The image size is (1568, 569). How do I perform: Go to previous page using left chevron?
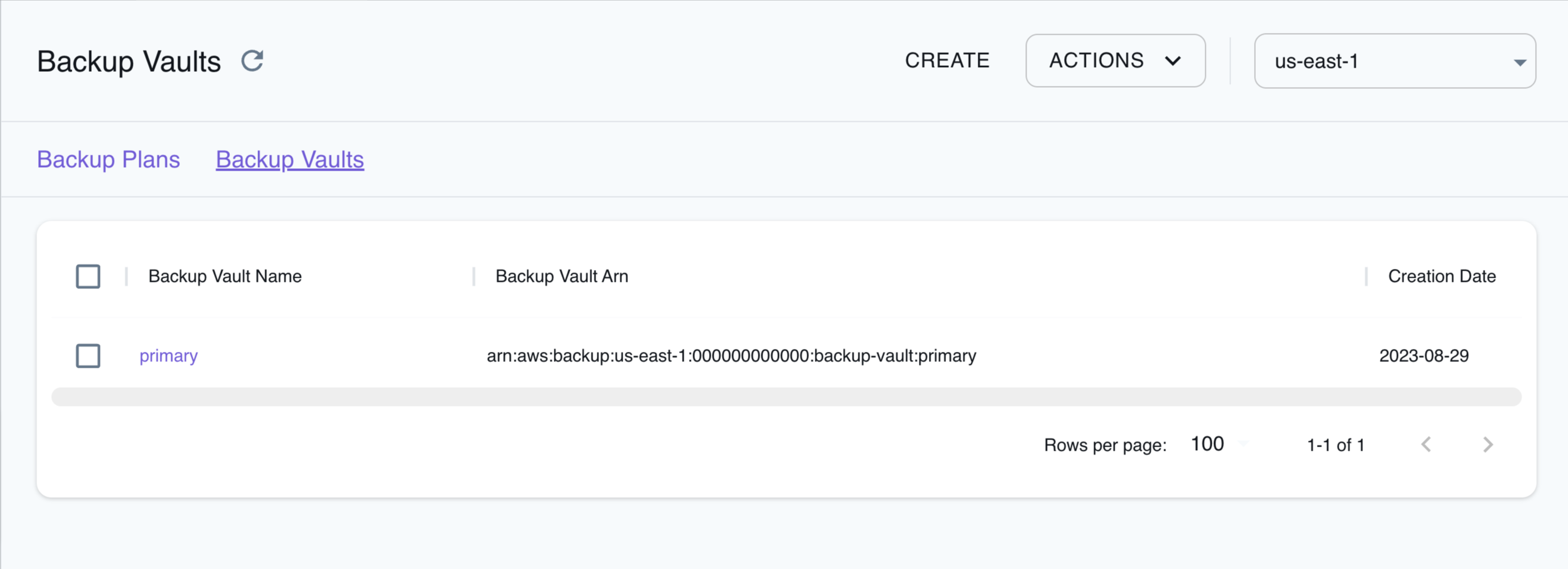[1426, 444]
